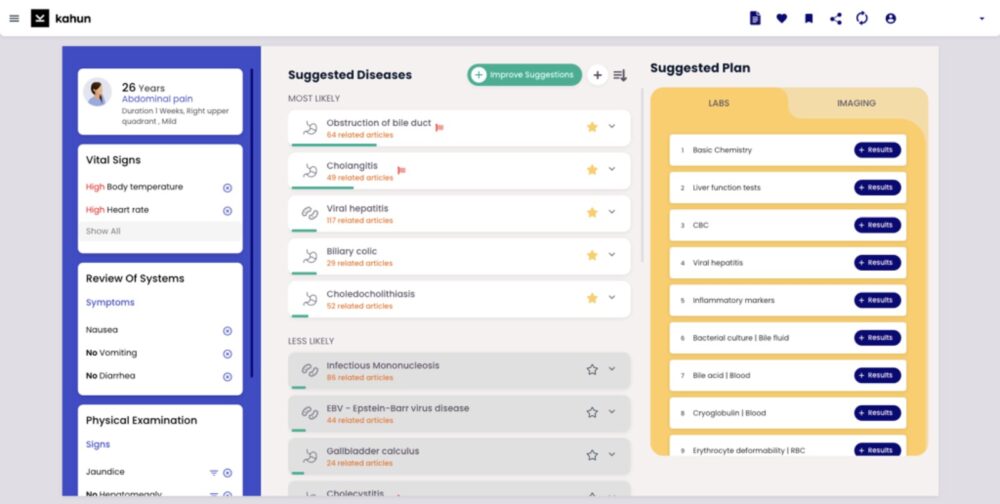
Task: Remove the High Body temperature finding
Action: point(227,188)
